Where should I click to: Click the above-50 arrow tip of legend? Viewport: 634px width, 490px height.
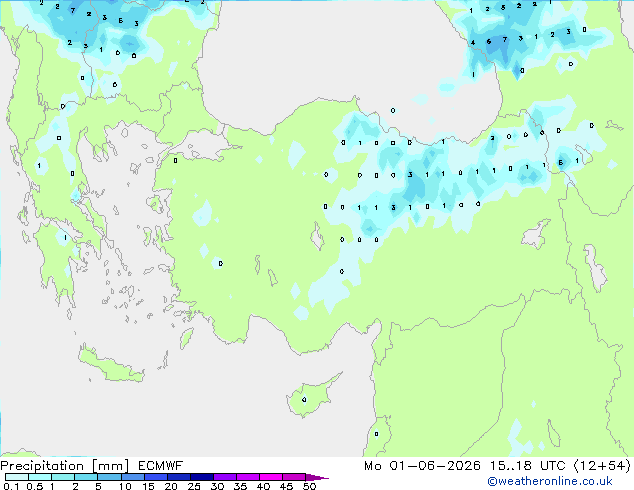pyautogui.click(x=317, y=477)
